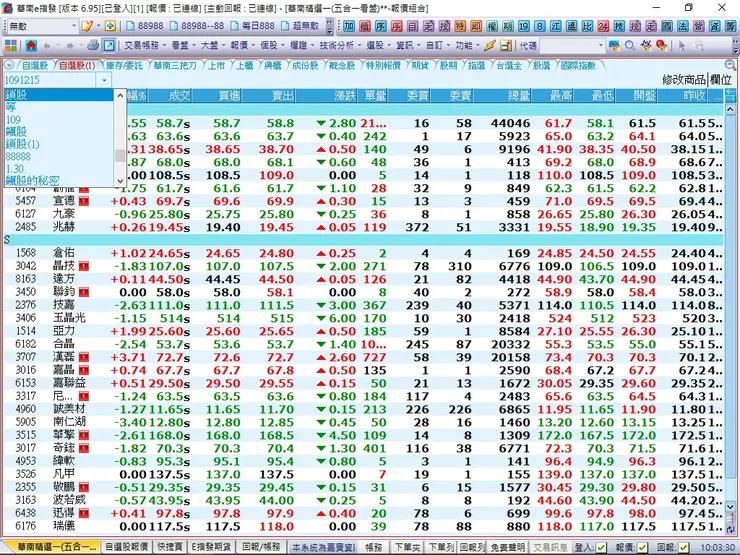
Task: Click the '資' shortcut icon
Action: click(x=715, y=26)
